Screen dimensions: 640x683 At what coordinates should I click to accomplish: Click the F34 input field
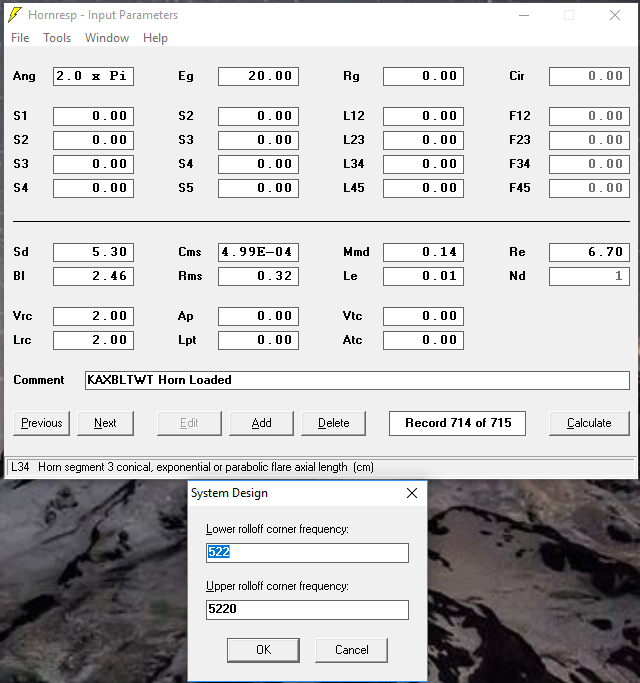589,164
